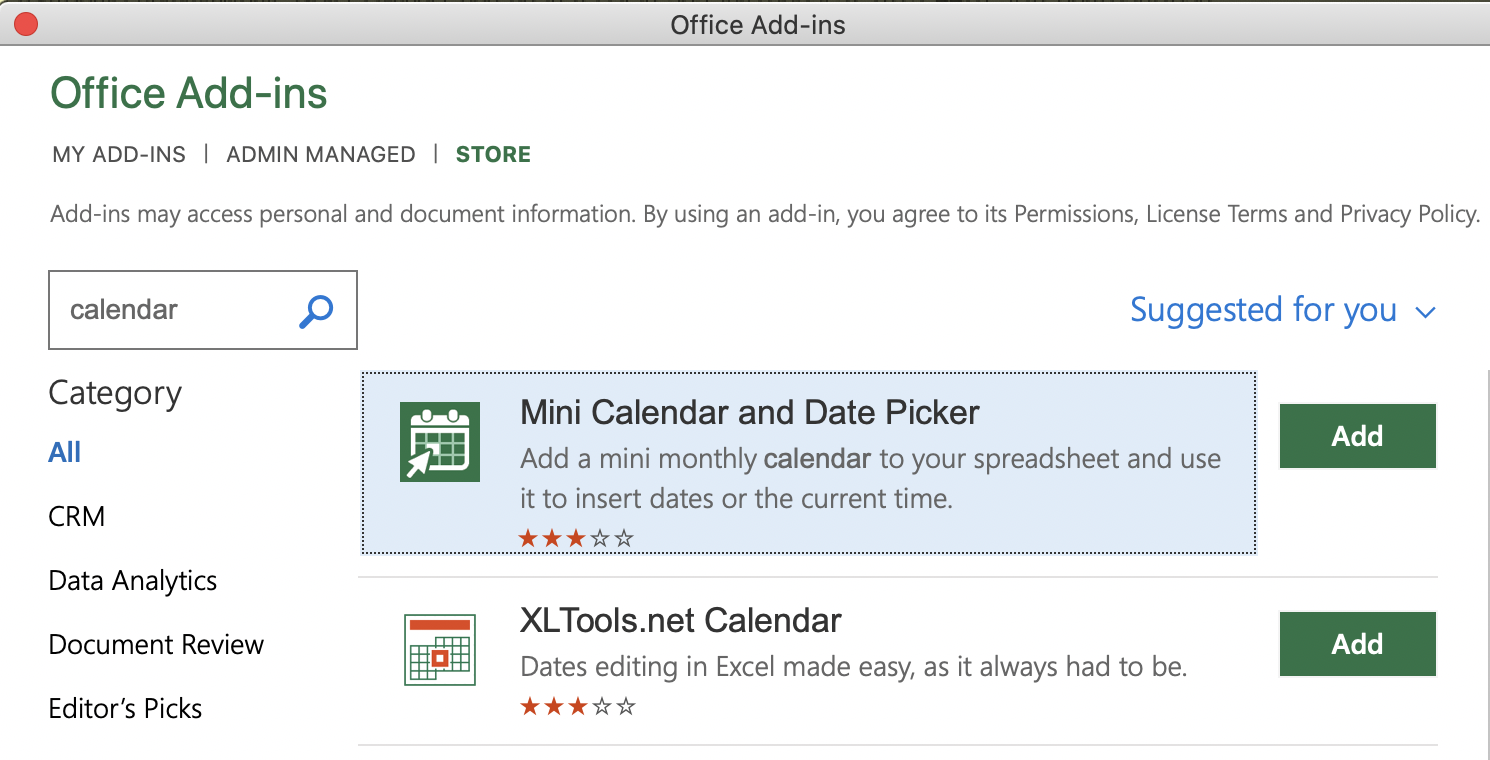Click the XLTools.net Calendar star rating
This screenshot has width=1490, height=760.
[x=577, y=707]
